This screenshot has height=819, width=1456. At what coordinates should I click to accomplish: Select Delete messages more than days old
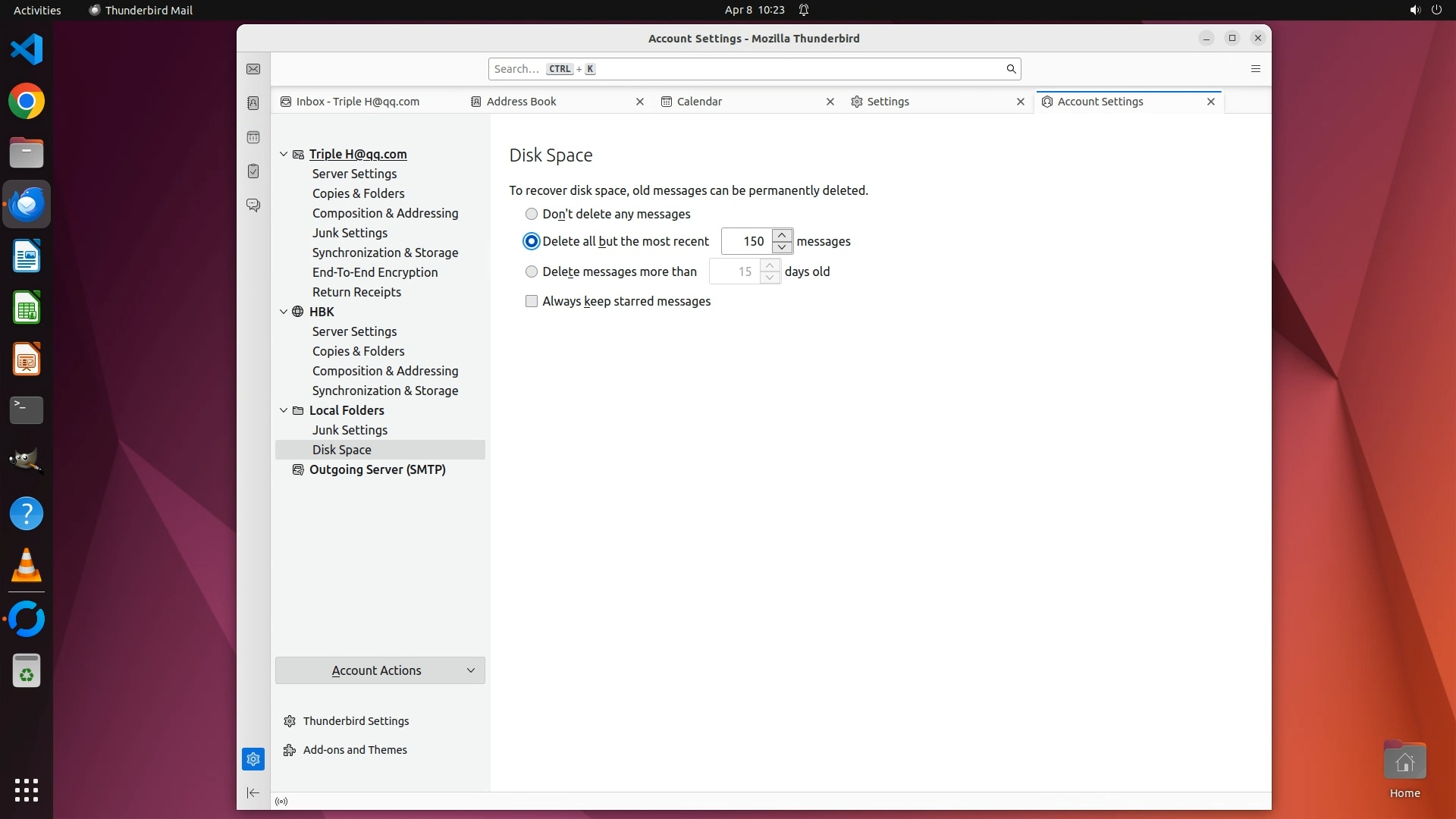click(x=532, y=271)
